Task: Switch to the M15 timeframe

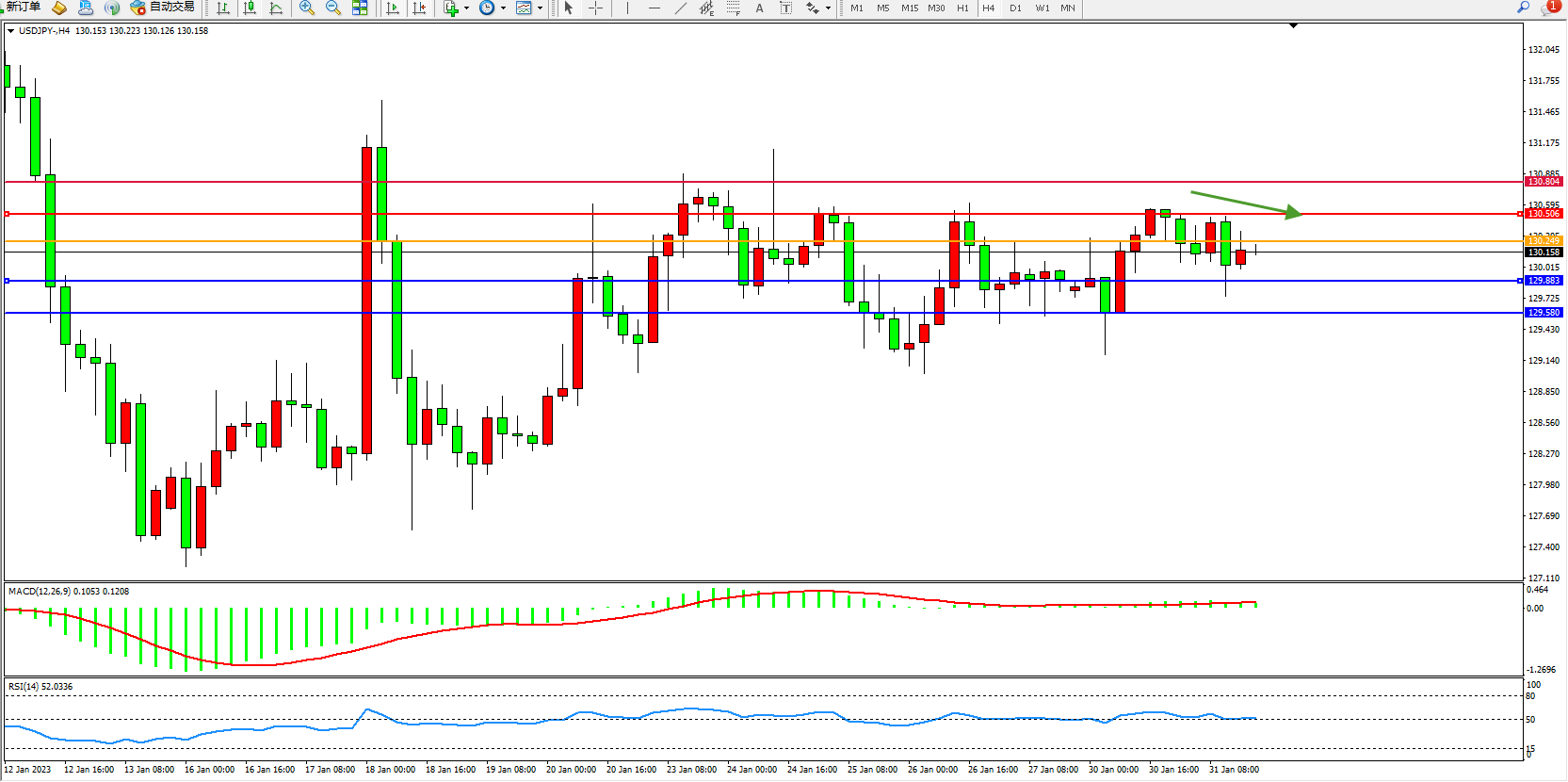Action: tap(909, 8)
